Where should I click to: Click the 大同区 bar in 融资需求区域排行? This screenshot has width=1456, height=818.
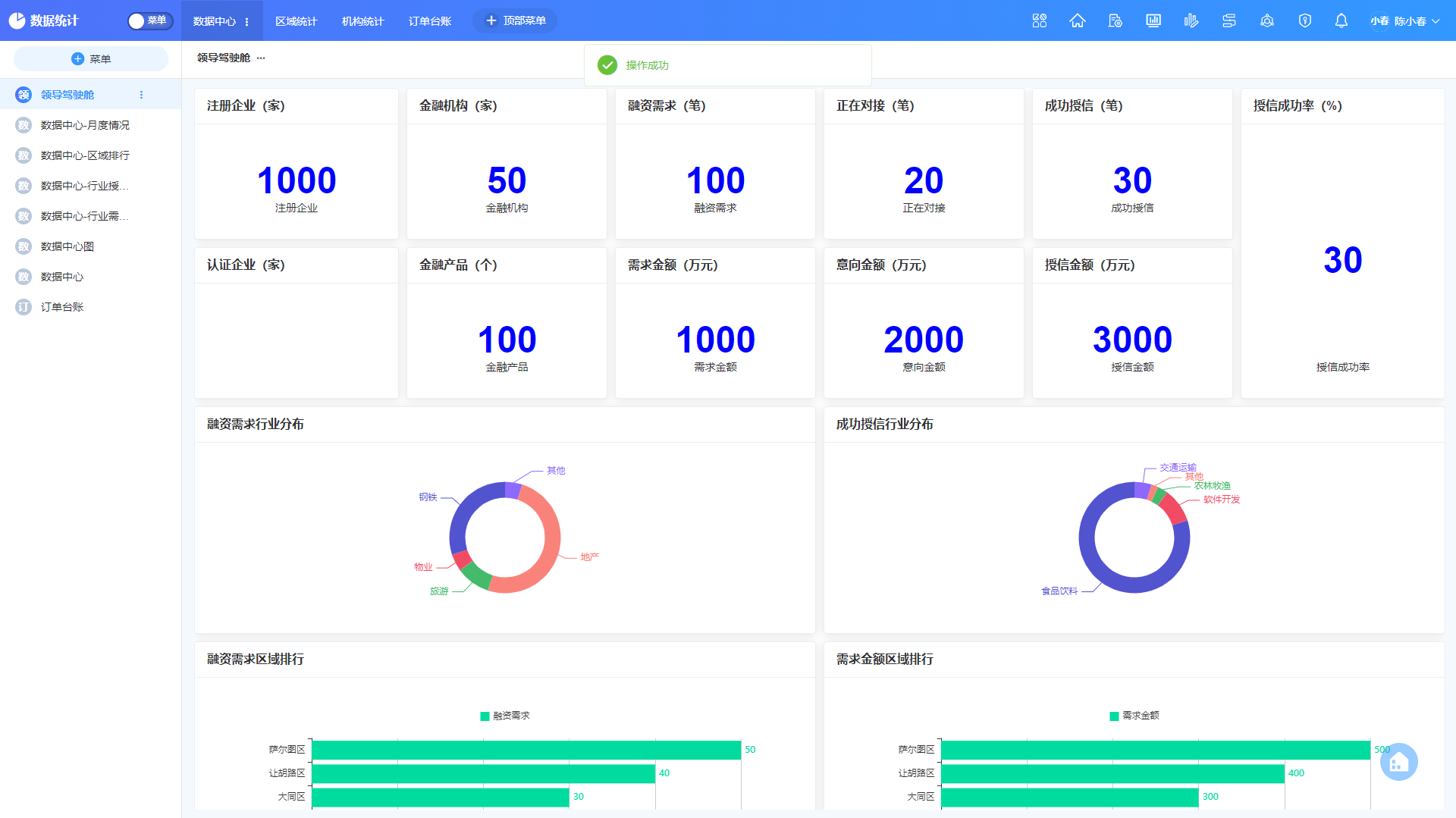[x=441, y=797]
